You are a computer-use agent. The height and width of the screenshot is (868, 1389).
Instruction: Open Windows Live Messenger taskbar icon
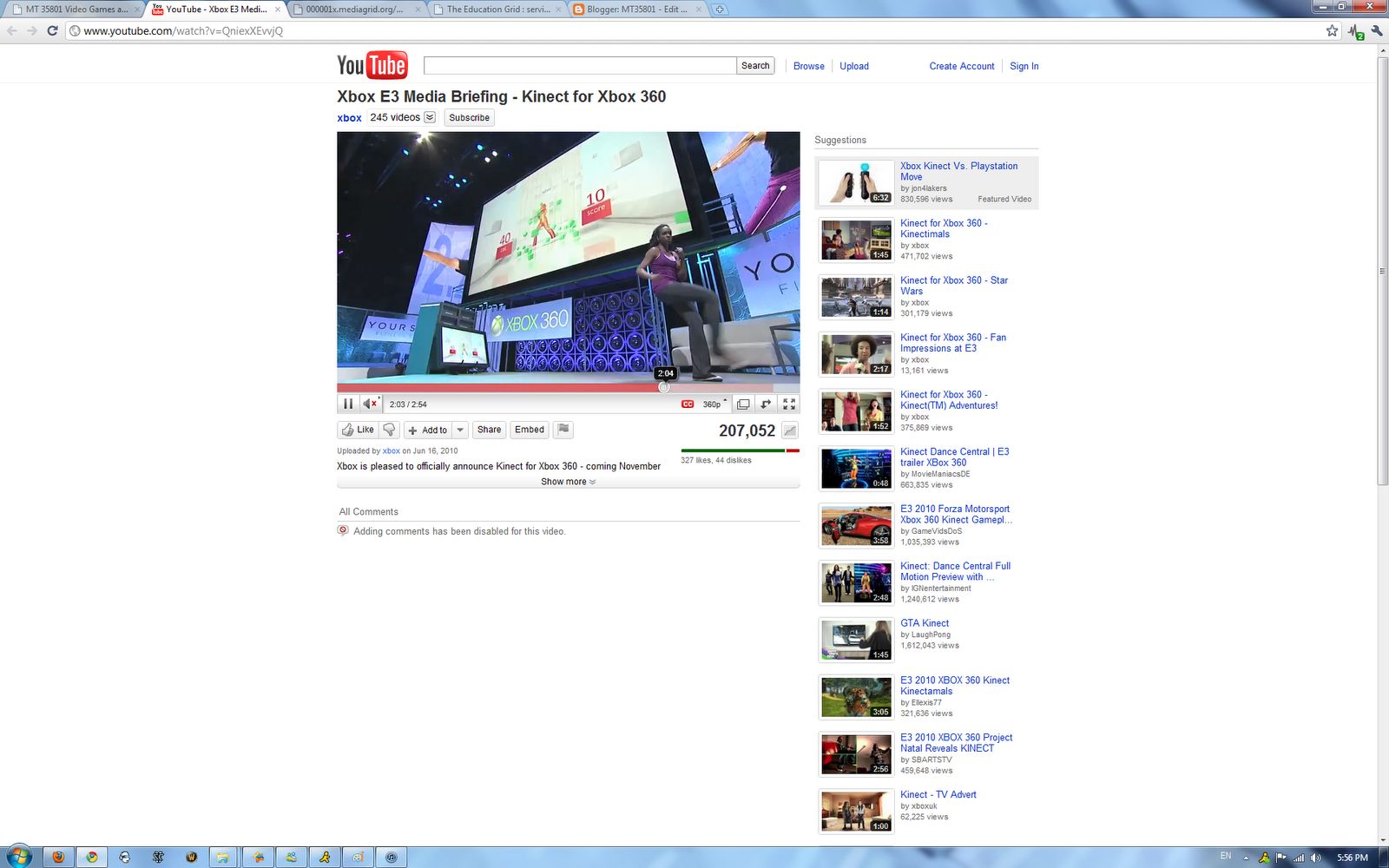click(291, 857)
